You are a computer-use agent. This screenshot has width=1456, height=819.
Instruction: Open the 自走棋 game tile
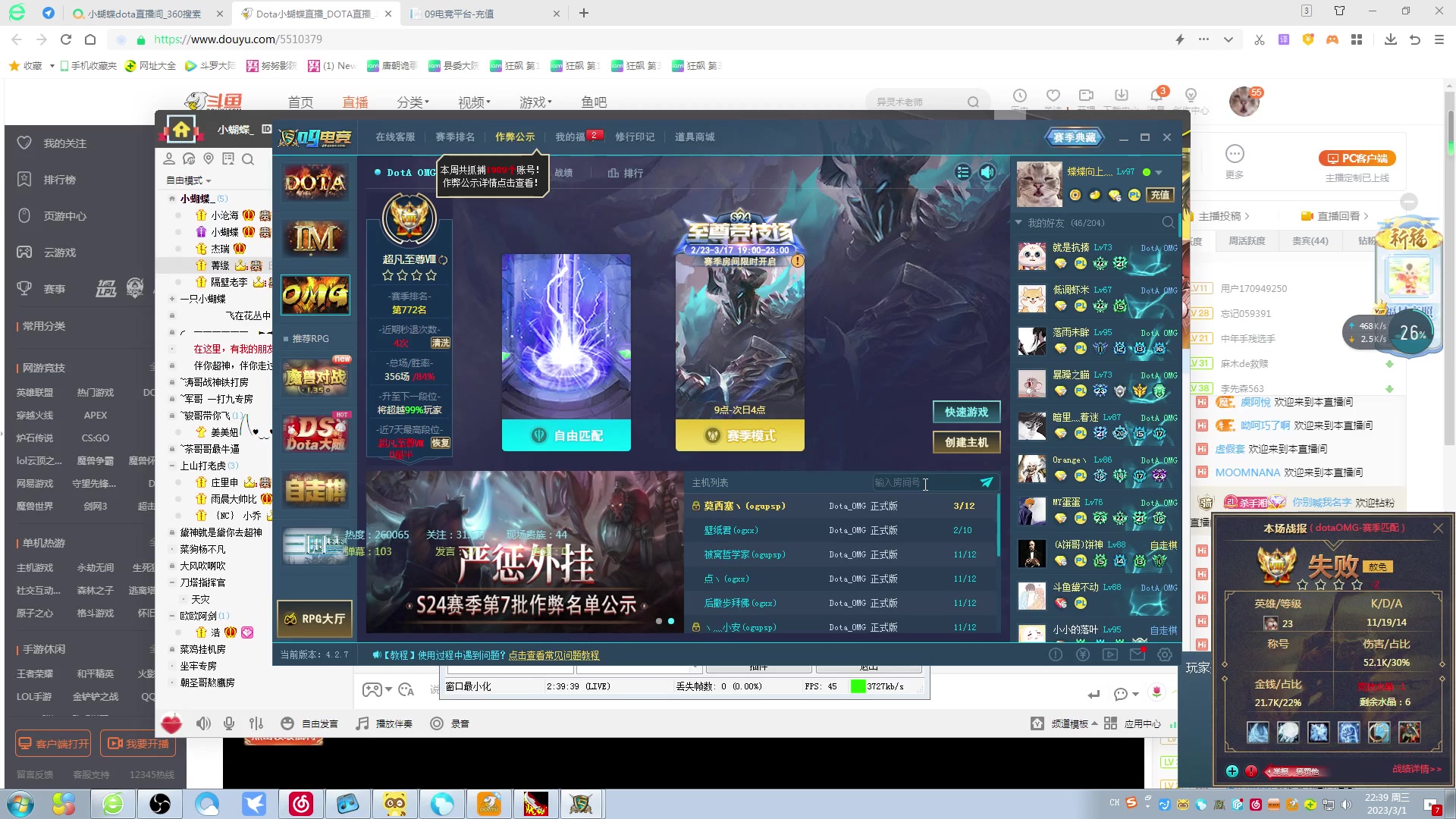(315, 490)
